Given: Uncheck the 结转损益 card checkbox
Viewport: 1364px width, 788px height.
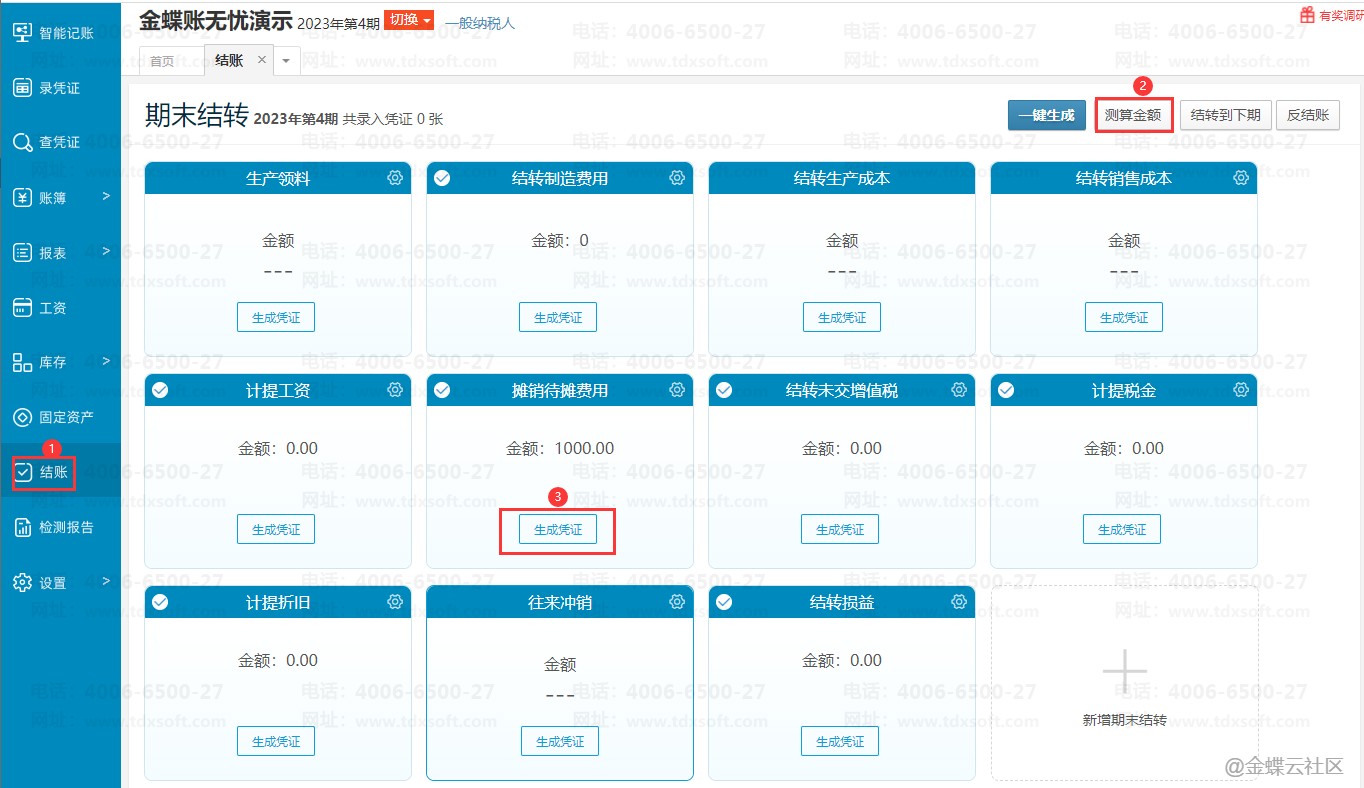Looking at the screenshot, I should coord(724,602).
